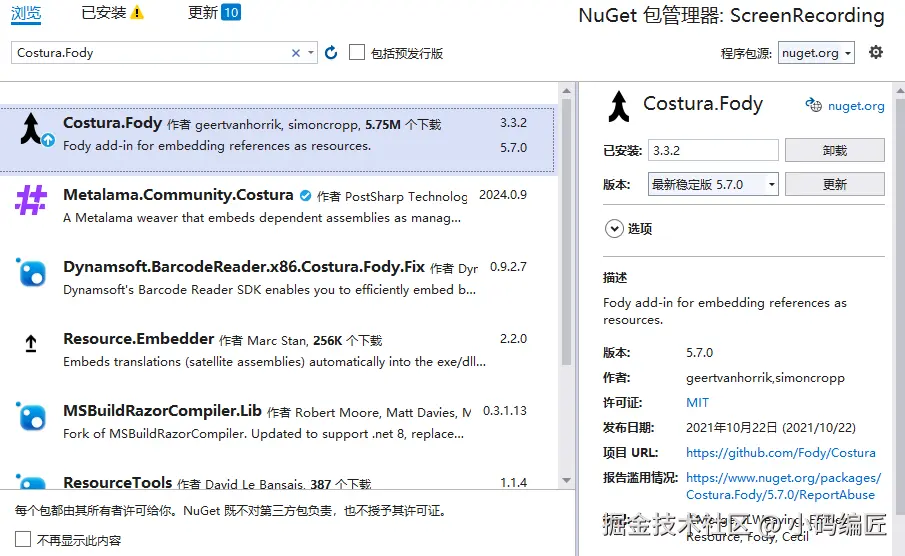Viewport: 905px width, 556px height.
Task: Click the installed version field 3.3.2
Action: point(713,150)
